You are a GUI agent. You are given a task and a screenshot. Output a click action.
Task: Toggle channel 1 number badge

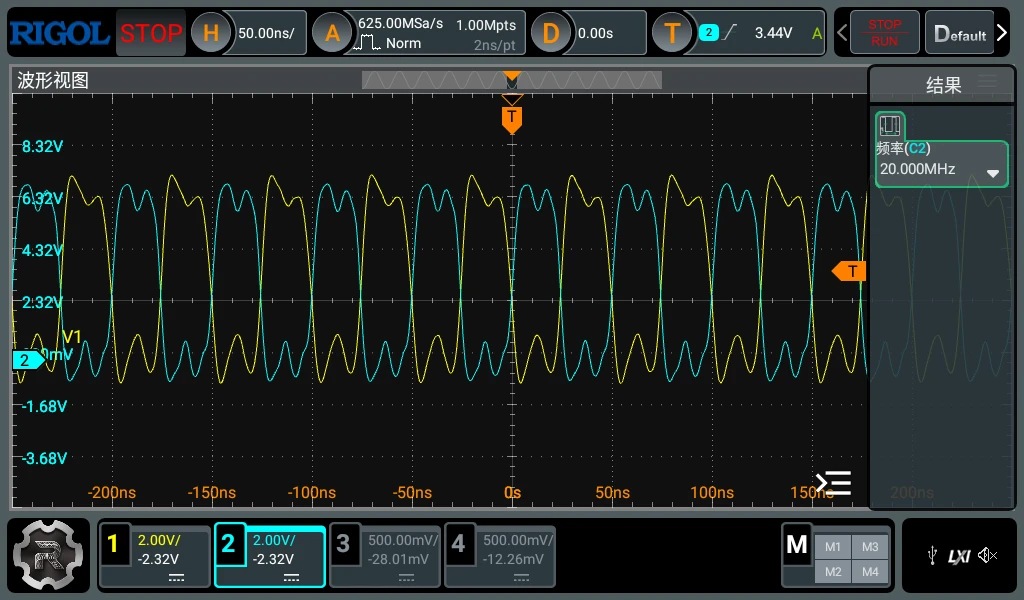point(113,544)
